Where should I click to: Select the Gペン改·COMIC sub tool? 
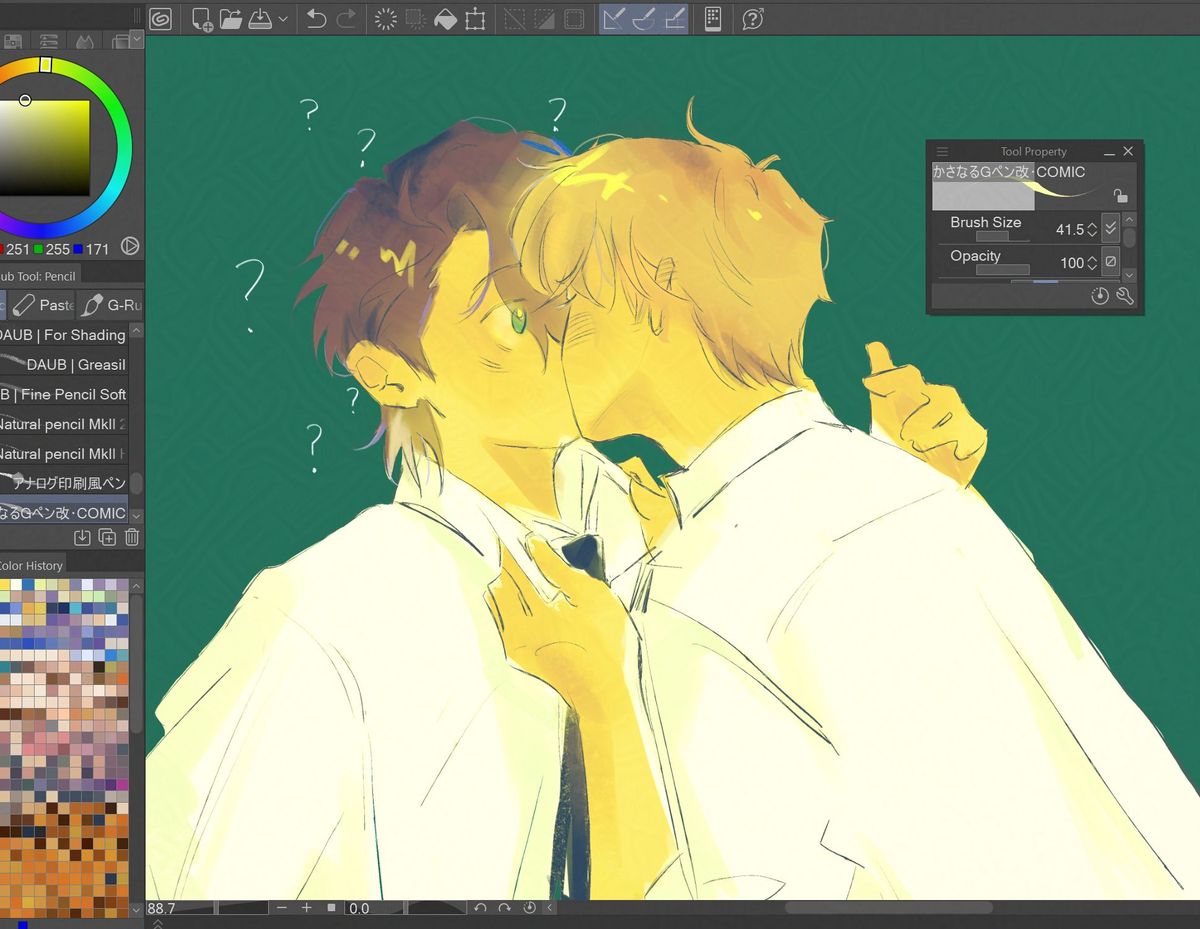click(x=64, y=512)
